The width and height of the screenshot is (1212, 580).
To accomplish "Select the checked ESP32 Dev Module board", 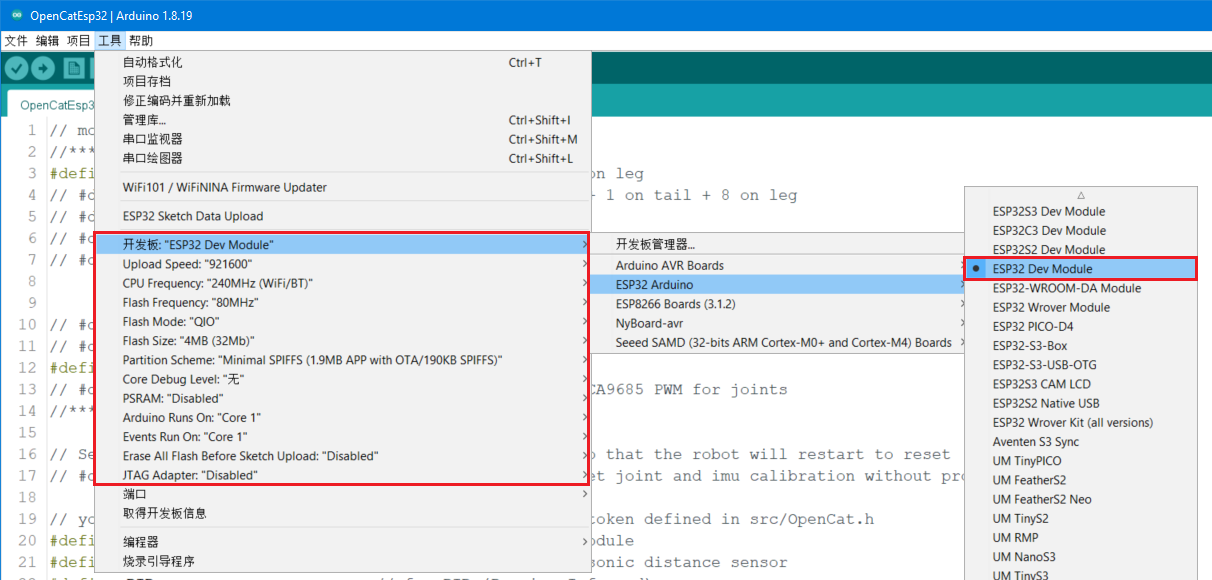I will 1081,269.
